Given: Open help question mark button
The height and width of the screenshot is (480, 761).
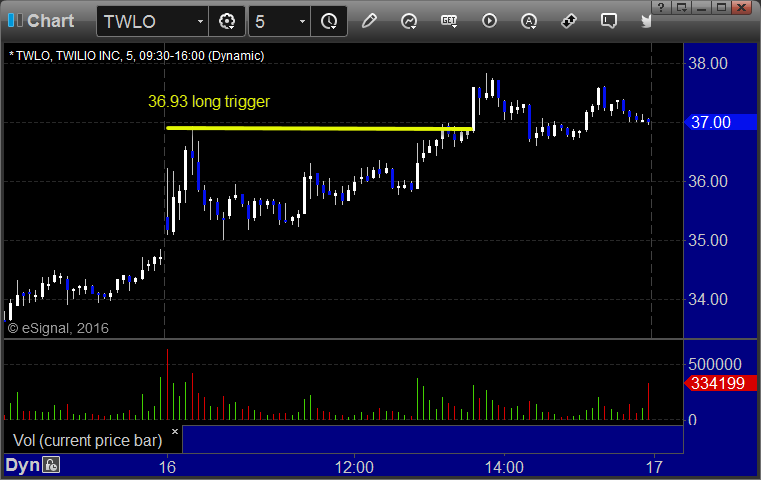Looking at the screenshot, I should (662, 7).
